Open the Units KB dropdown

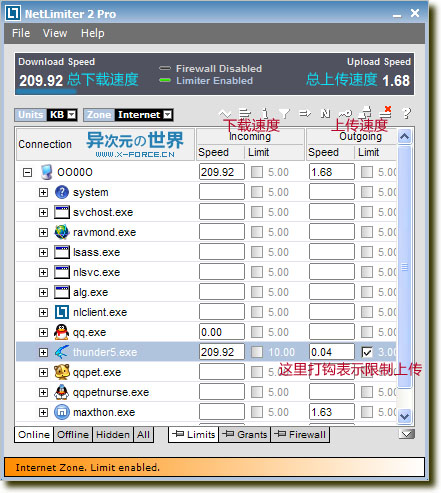point(72,115)
